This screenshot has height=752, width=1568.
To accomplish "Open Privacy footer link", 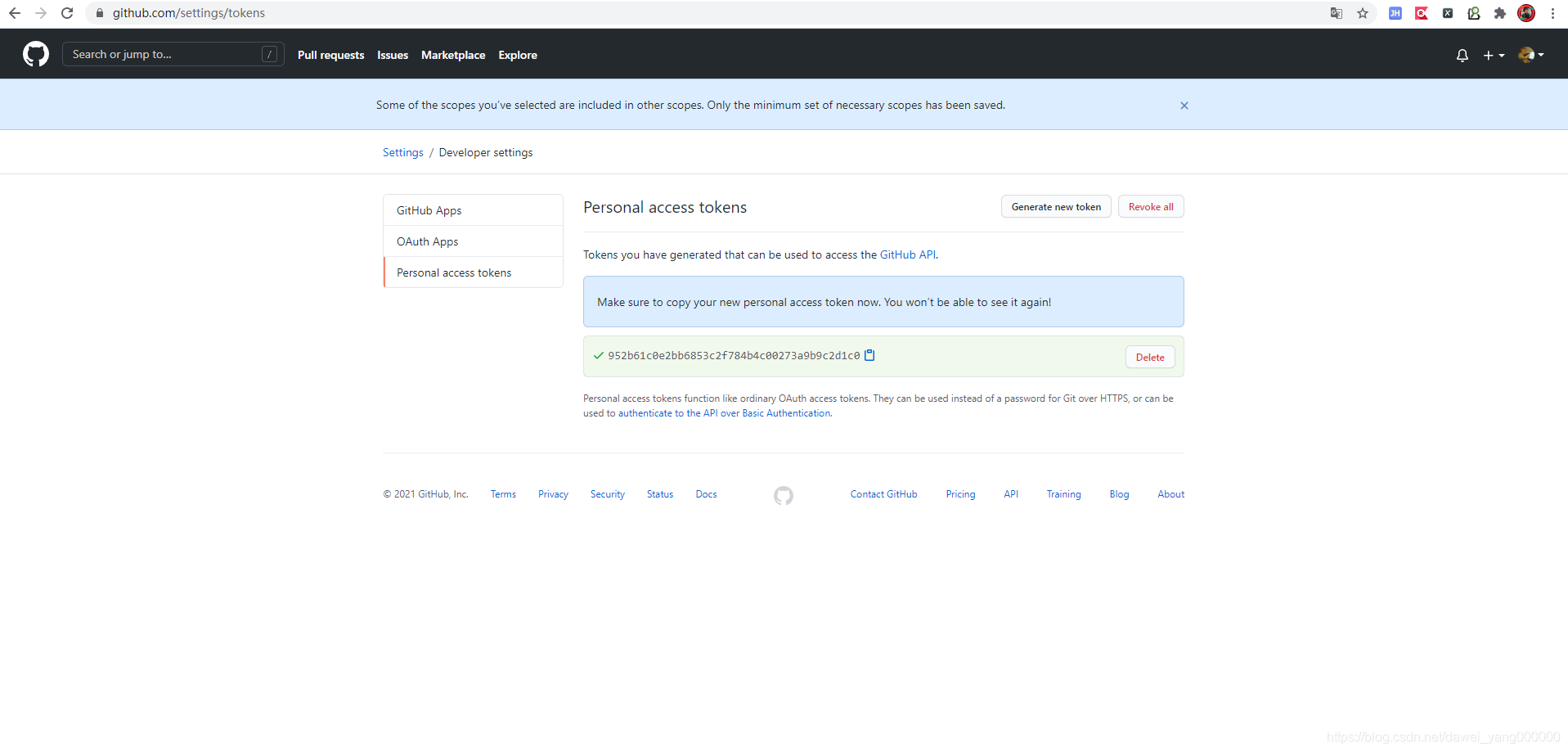I will coord(553,494).
